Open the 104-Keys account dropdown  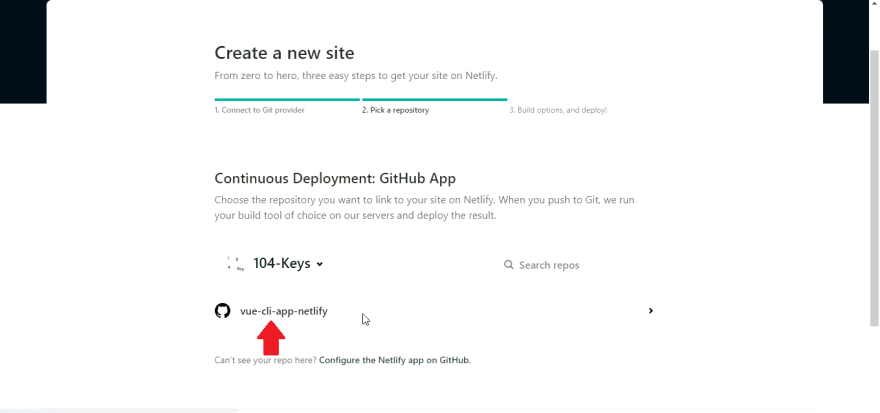coord(288,264)
